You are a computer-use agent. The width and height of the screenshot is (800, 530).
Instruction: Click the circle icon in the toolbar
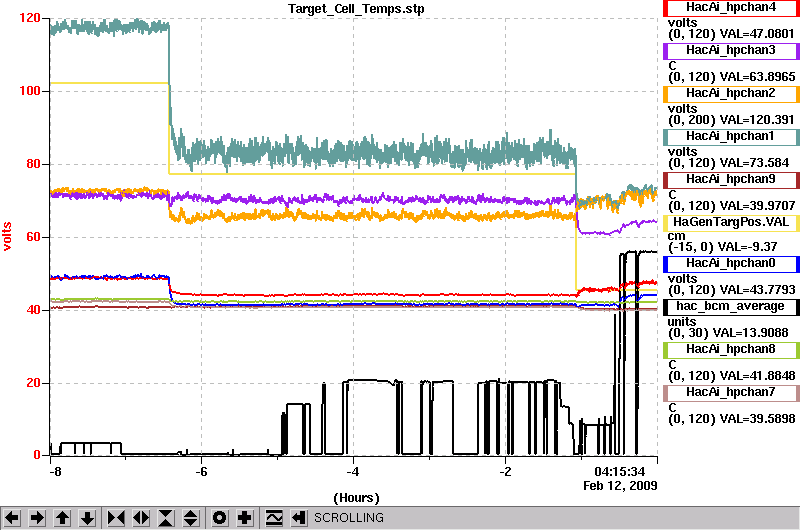click(219, 518)
